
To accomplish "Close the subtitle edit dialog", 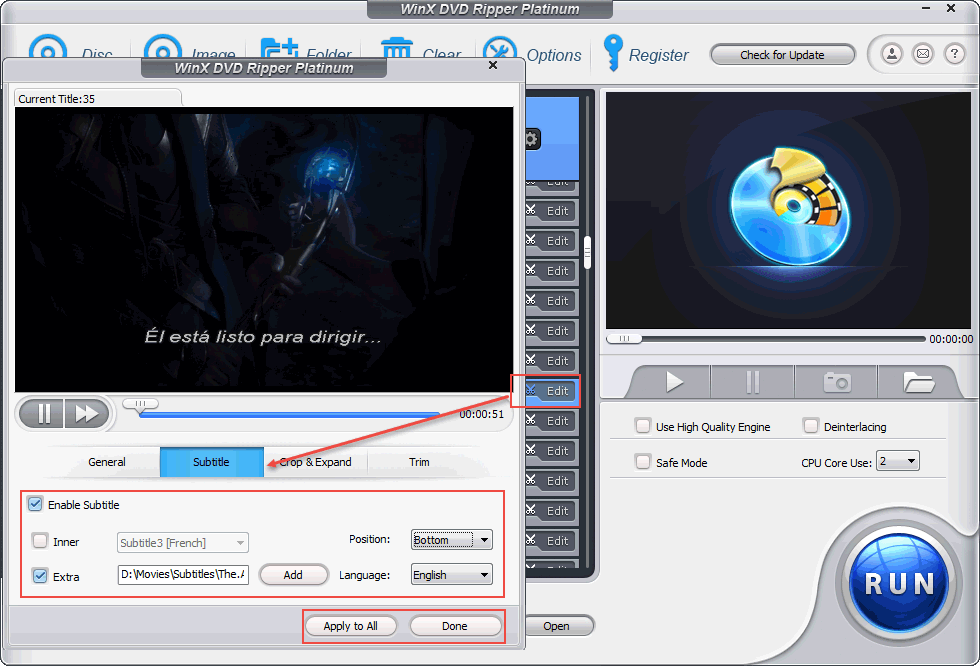I will 493,65.
